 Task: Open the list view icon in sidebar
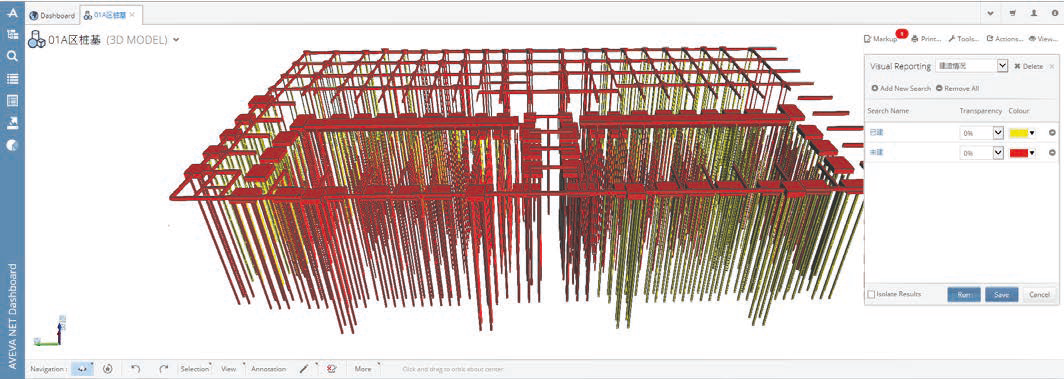[x=12, y=79]
